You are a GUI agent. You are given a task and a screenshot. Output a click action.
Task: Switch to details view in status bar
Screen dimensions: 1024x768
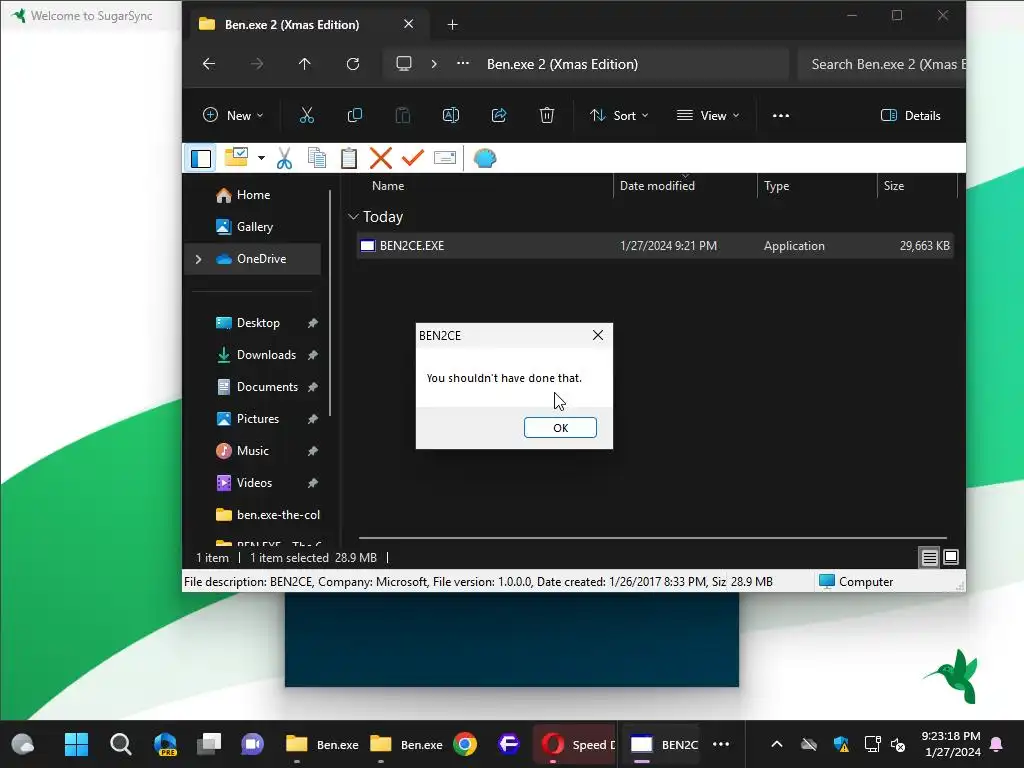[x=929, y=558]
